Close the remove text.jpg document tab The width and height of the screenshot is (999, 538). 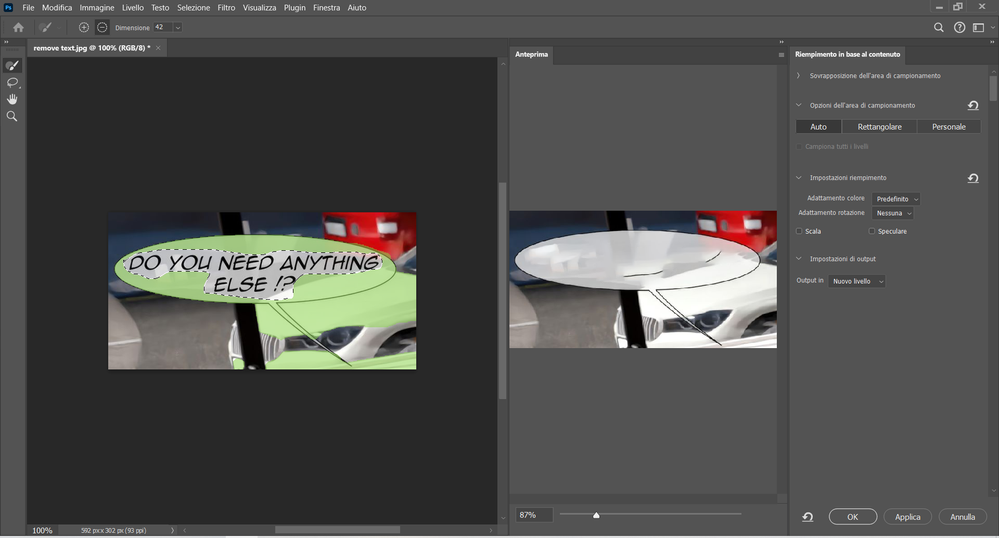pos(158,48)
